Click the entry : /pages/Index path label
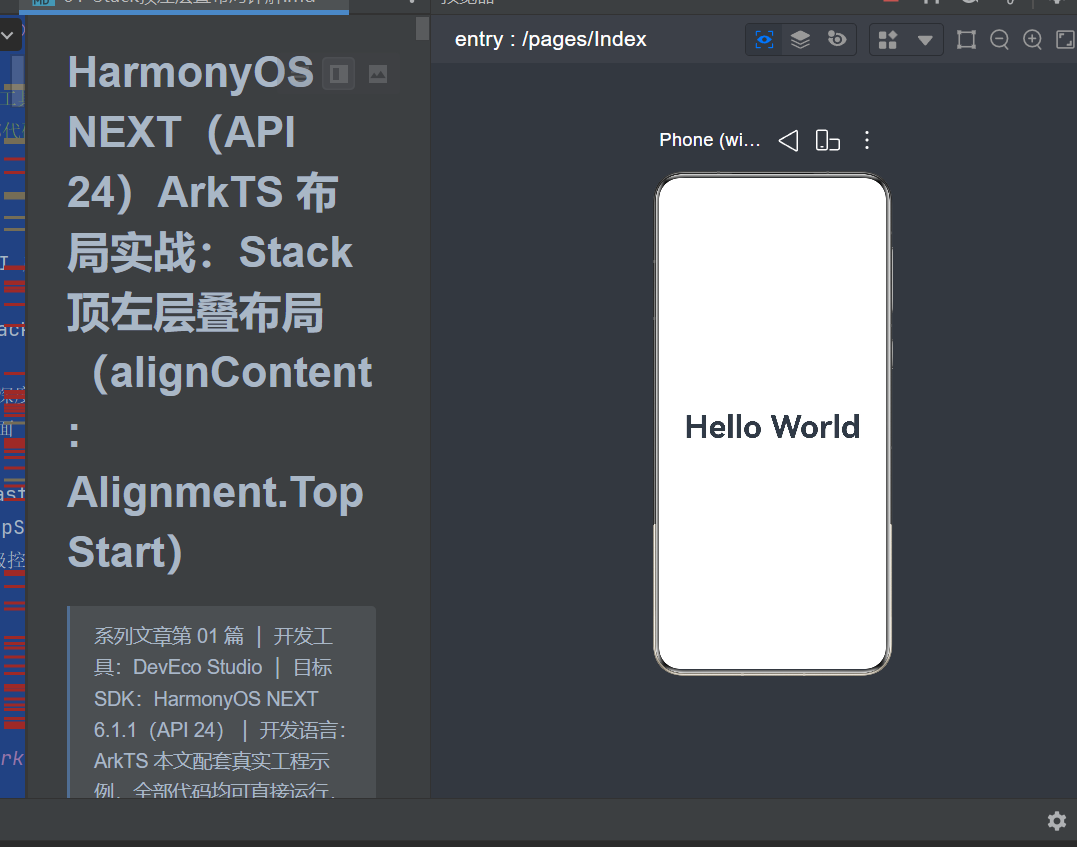 pyautogui.click(x=550, y=39)
